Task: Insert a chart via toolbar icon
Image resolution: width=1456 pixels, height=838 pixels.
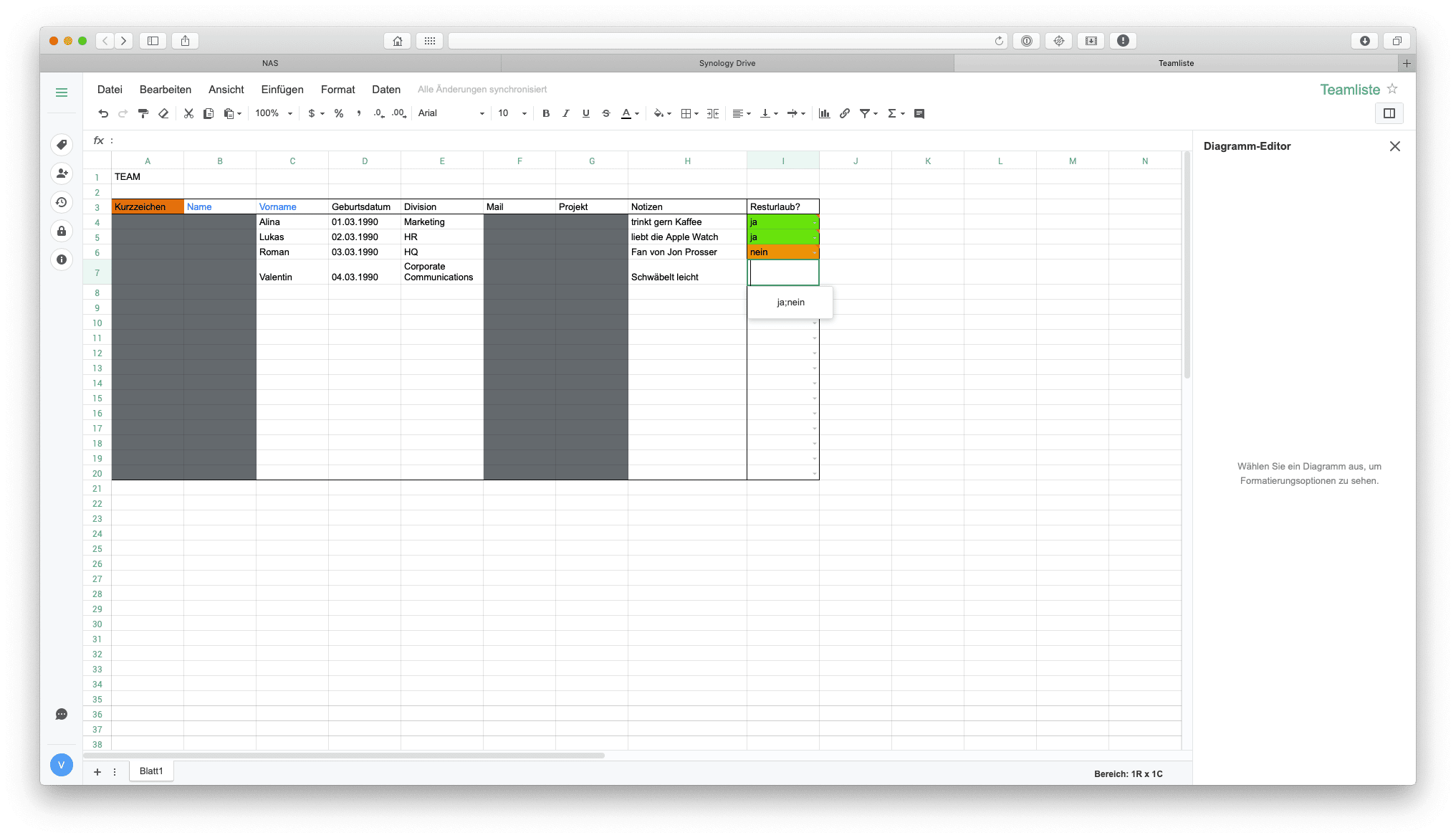Action: coord(825,113)
